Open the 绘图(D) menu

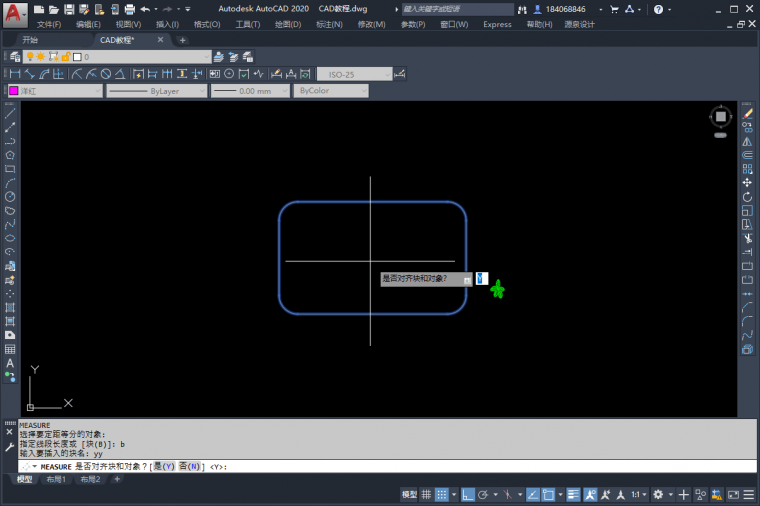pyautogui.click(x=288, y=24)
